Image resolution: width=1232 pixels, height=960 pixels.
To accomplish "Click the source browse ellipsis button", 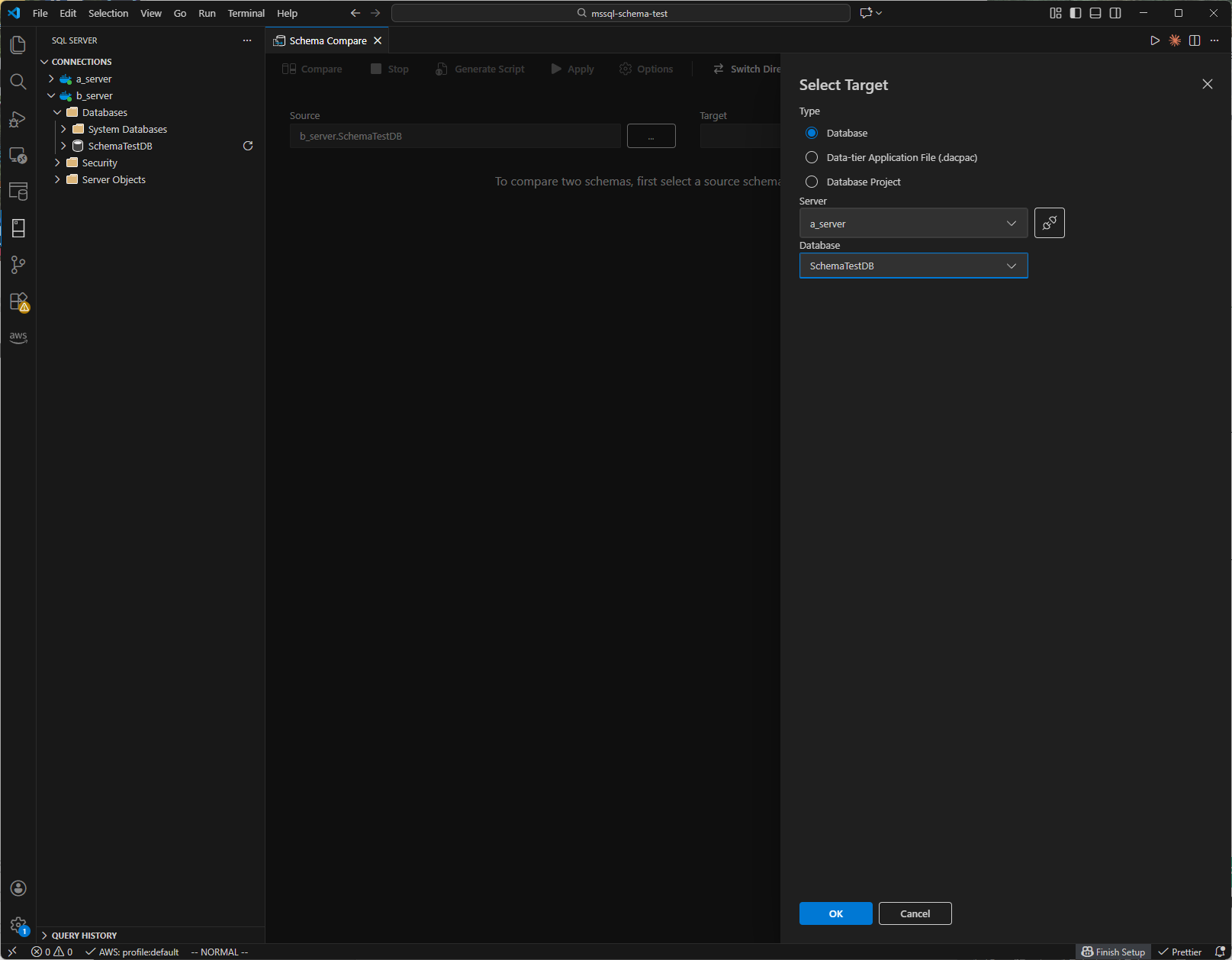I will (651, 136).
